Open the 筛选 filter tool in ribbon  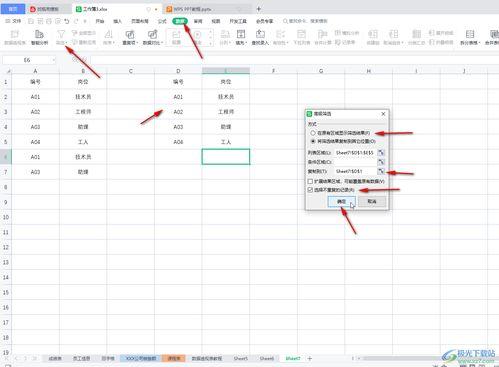point(61,37)
